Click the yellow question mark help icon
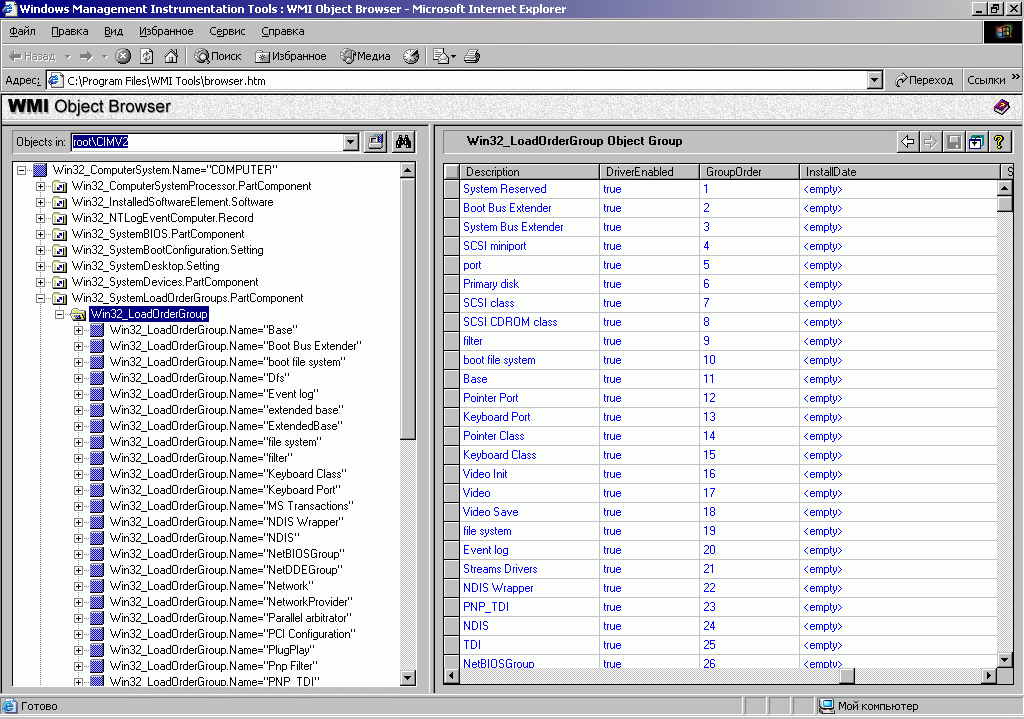The height and width of the screenshot is (719, 1024). [1001, 142]
